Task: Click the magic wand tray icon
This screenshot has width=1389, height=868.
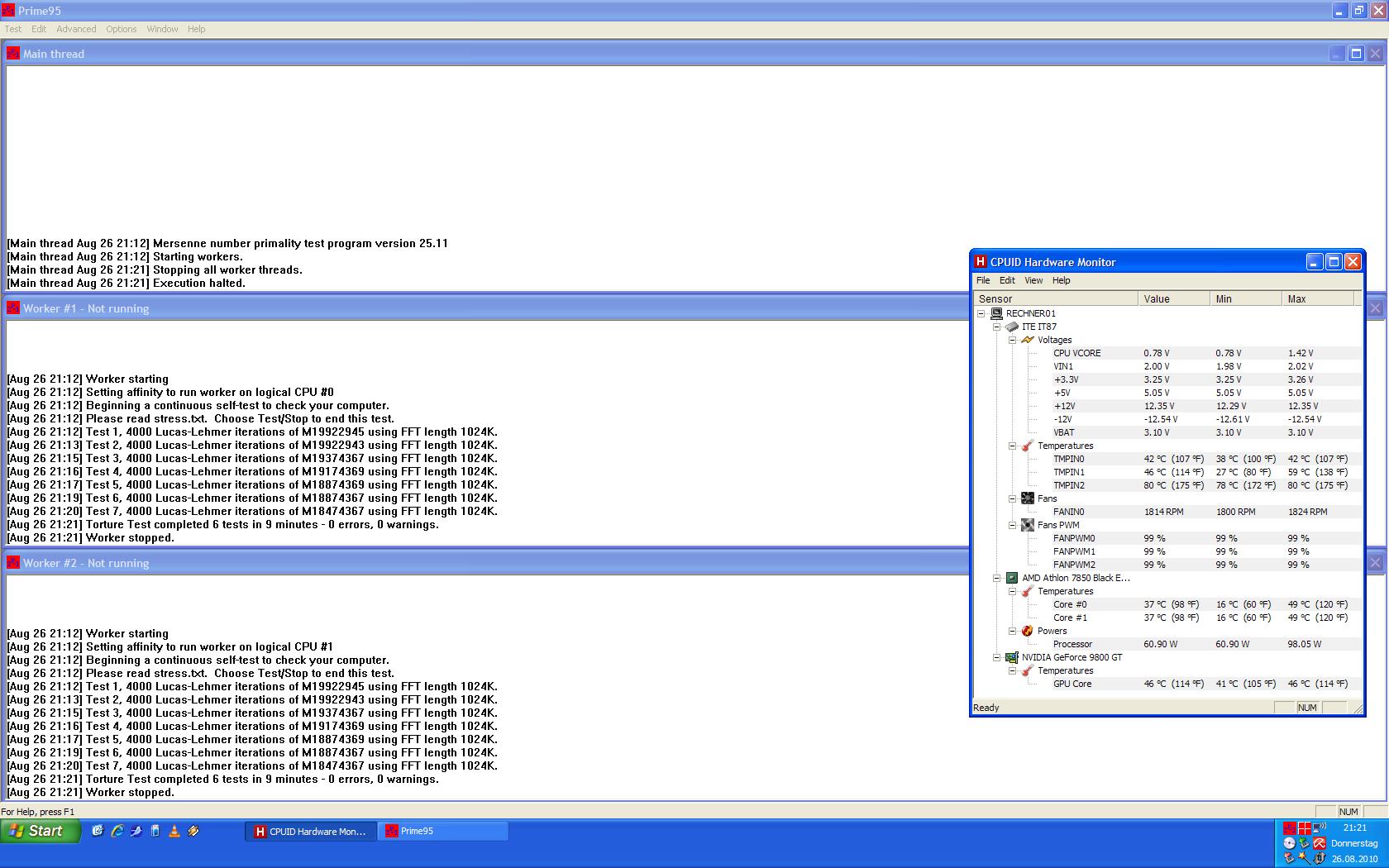Action: tap(1304, 859)
